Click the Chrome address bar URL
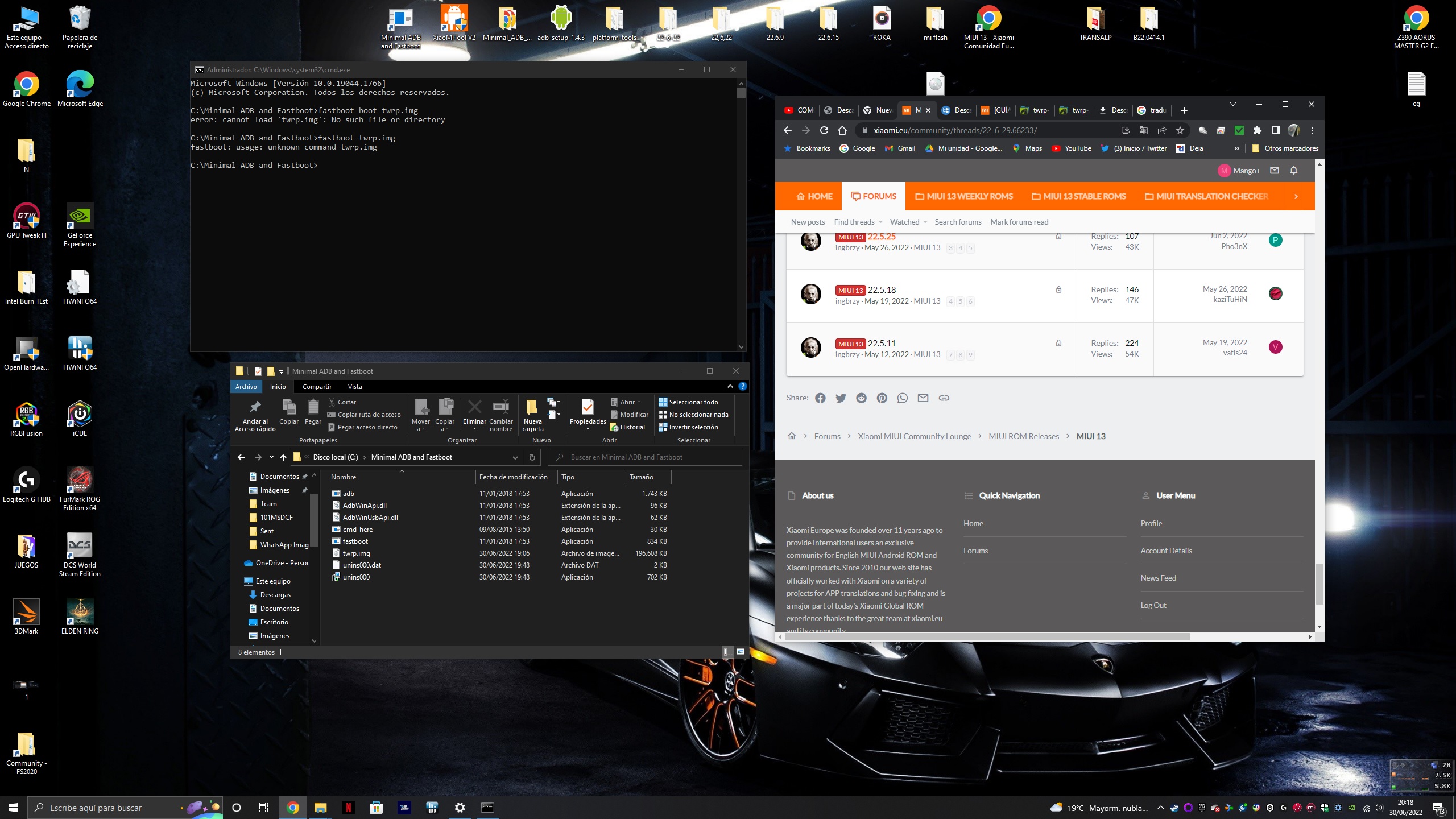Image resolution: width=1456 pixels, height=819 pixels. pos(955,130)
